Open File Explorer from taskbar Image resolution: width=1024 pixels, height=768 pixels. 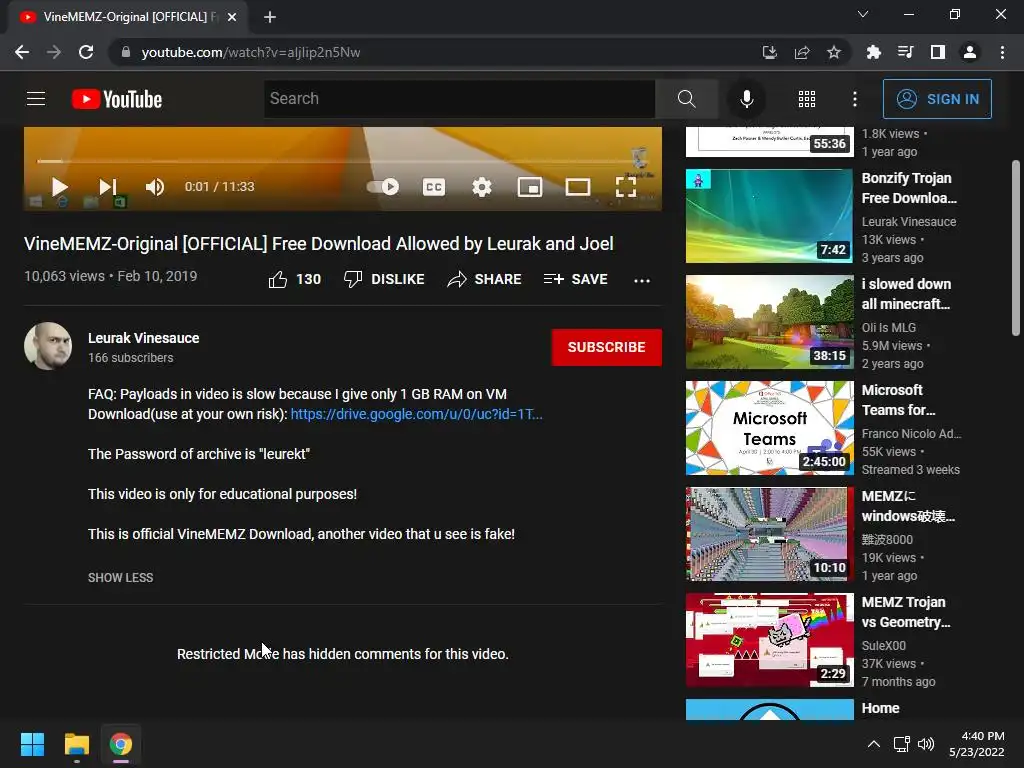[76, 744]
